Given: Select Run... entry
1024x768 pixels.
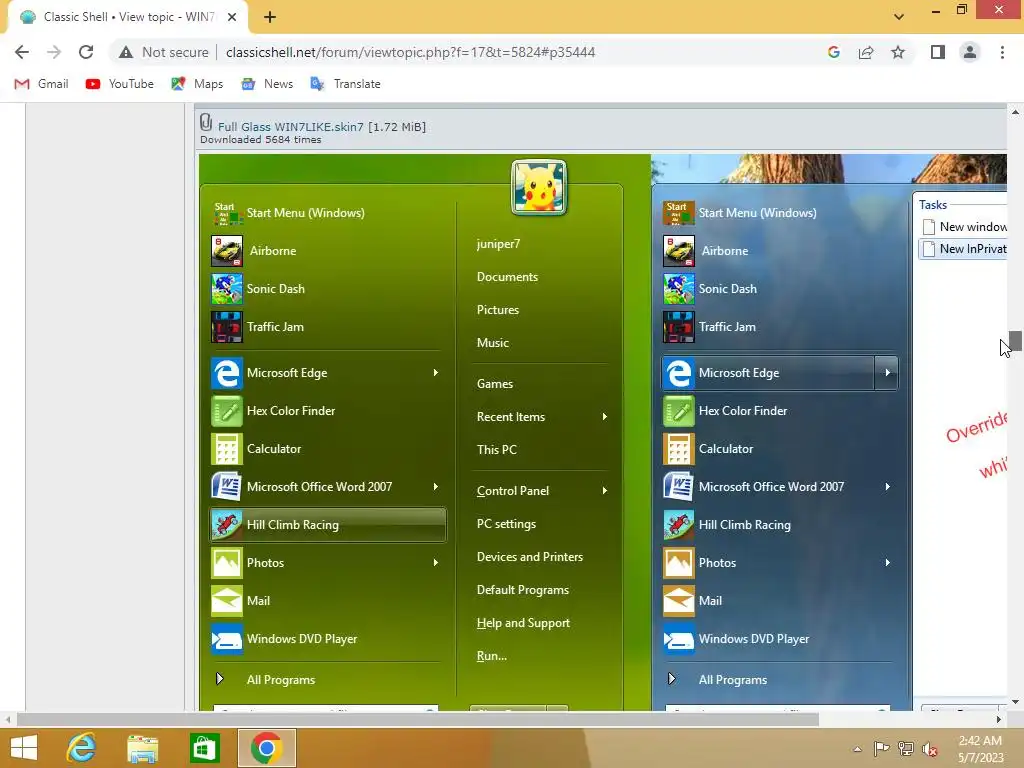Looking at the screenshot, I should tap(492, 656).
